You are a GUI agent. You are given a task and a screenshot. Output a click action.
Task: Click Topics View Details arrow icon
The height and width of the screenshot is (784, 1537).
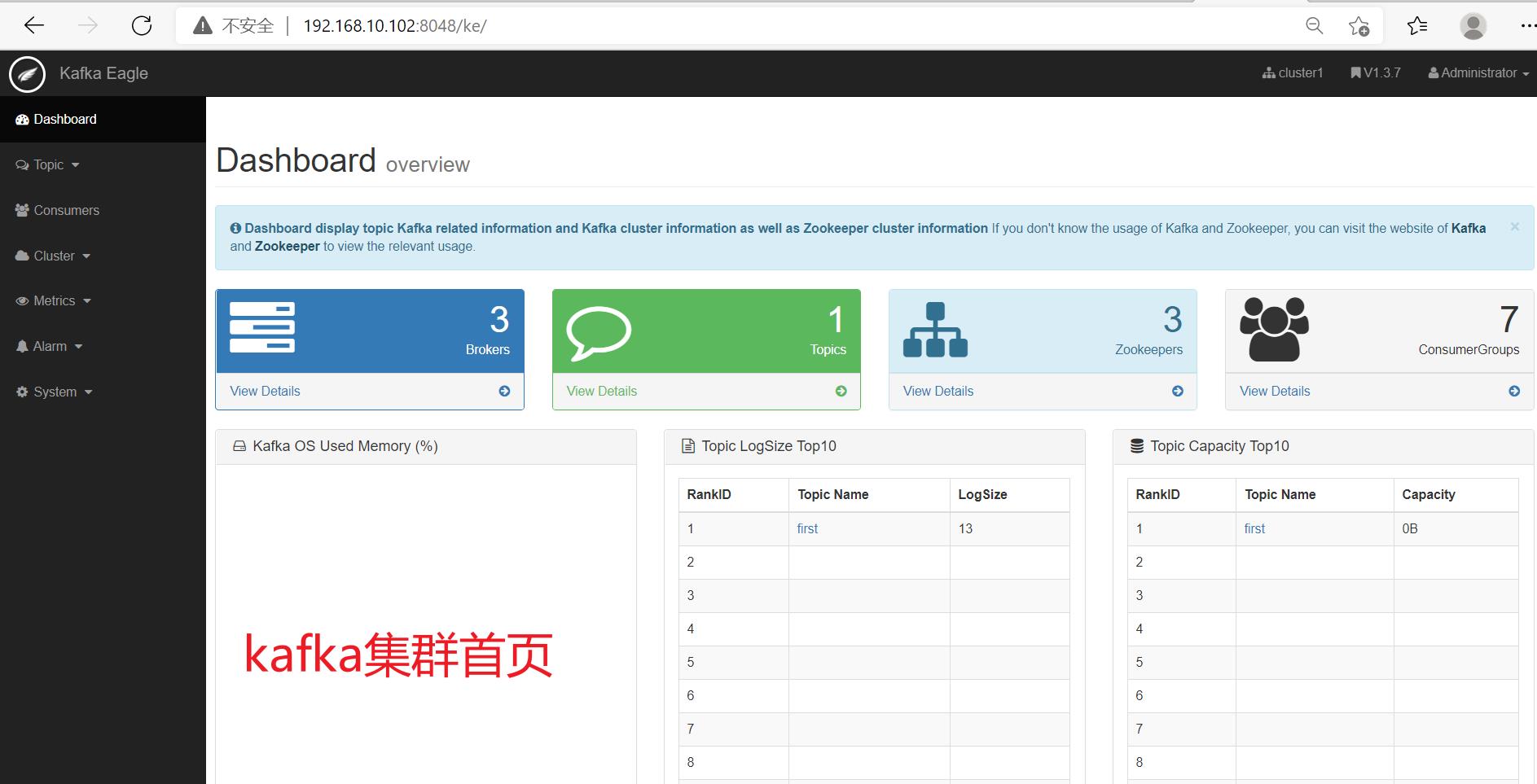pyautogui.click(x=841, y=392)
